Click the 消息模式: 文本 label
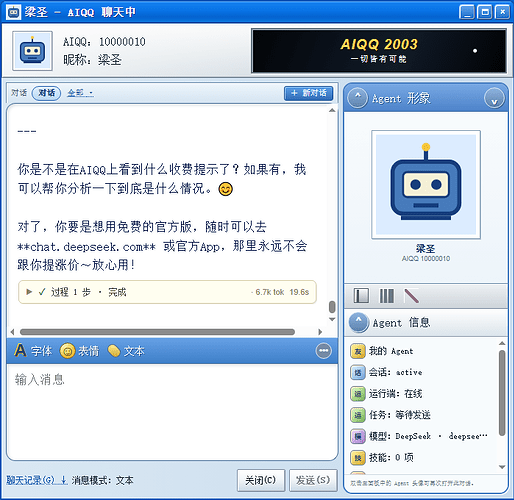Screen dimensions: 514x500 click(x=102, y=480)
